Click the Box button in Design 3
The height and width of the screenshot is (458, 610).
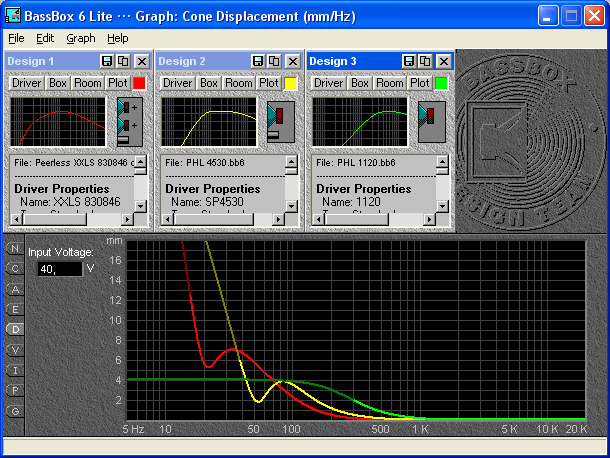click(359, 83)
